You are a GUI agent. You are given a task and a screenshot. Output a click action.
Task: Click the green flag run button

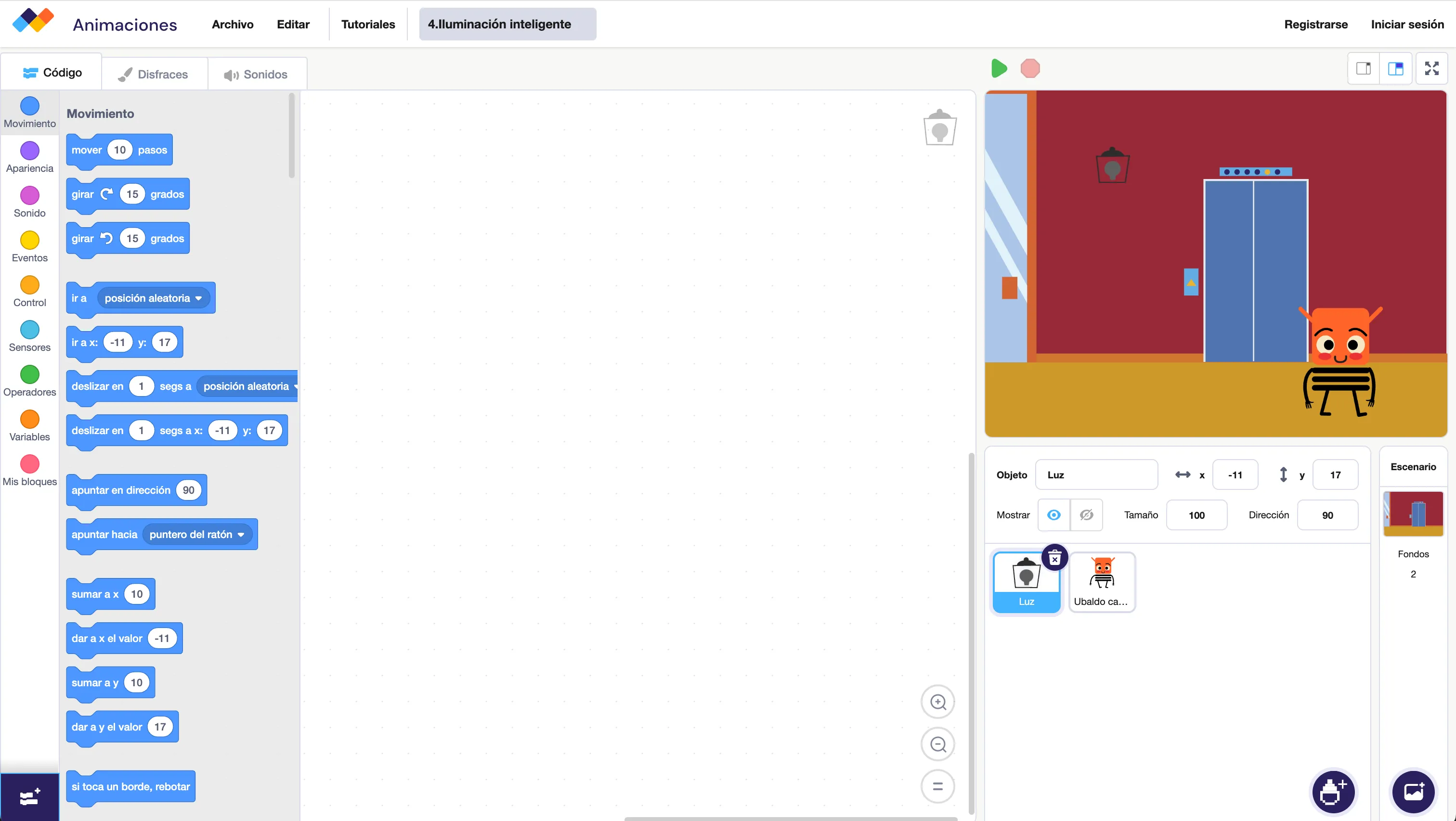(x=999, y=68)
